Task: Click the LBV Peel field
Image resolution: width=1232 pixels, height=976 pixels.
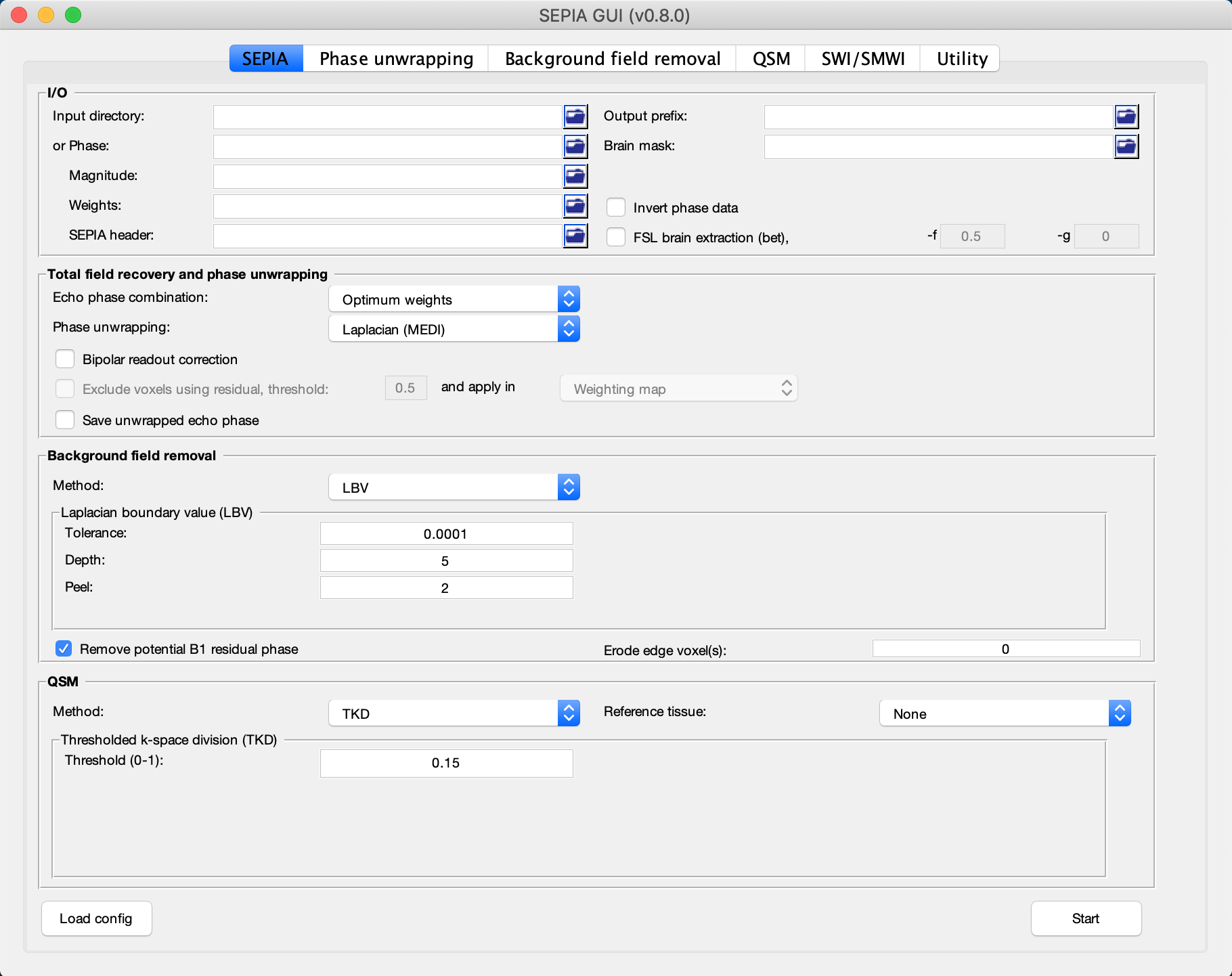Action: pos(447,587)
